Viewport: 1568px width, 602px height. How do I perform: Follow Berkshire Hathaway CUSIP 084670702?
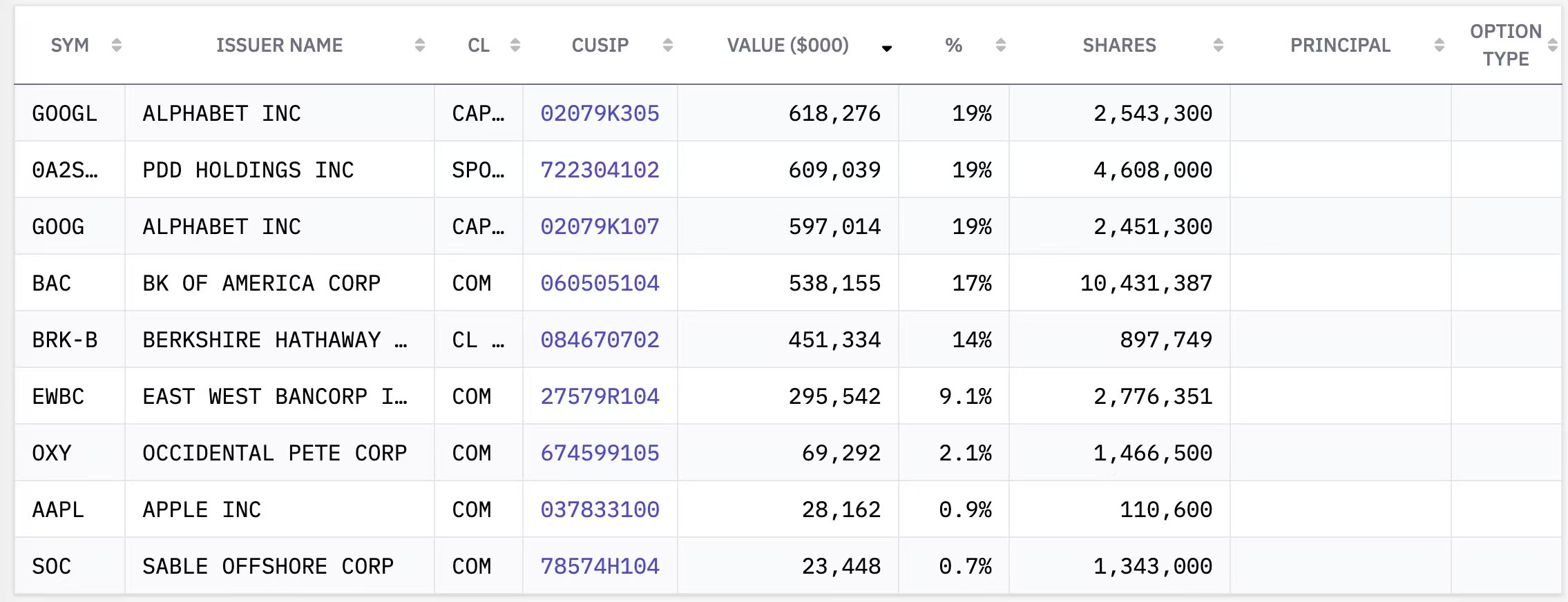pos(600,340)
